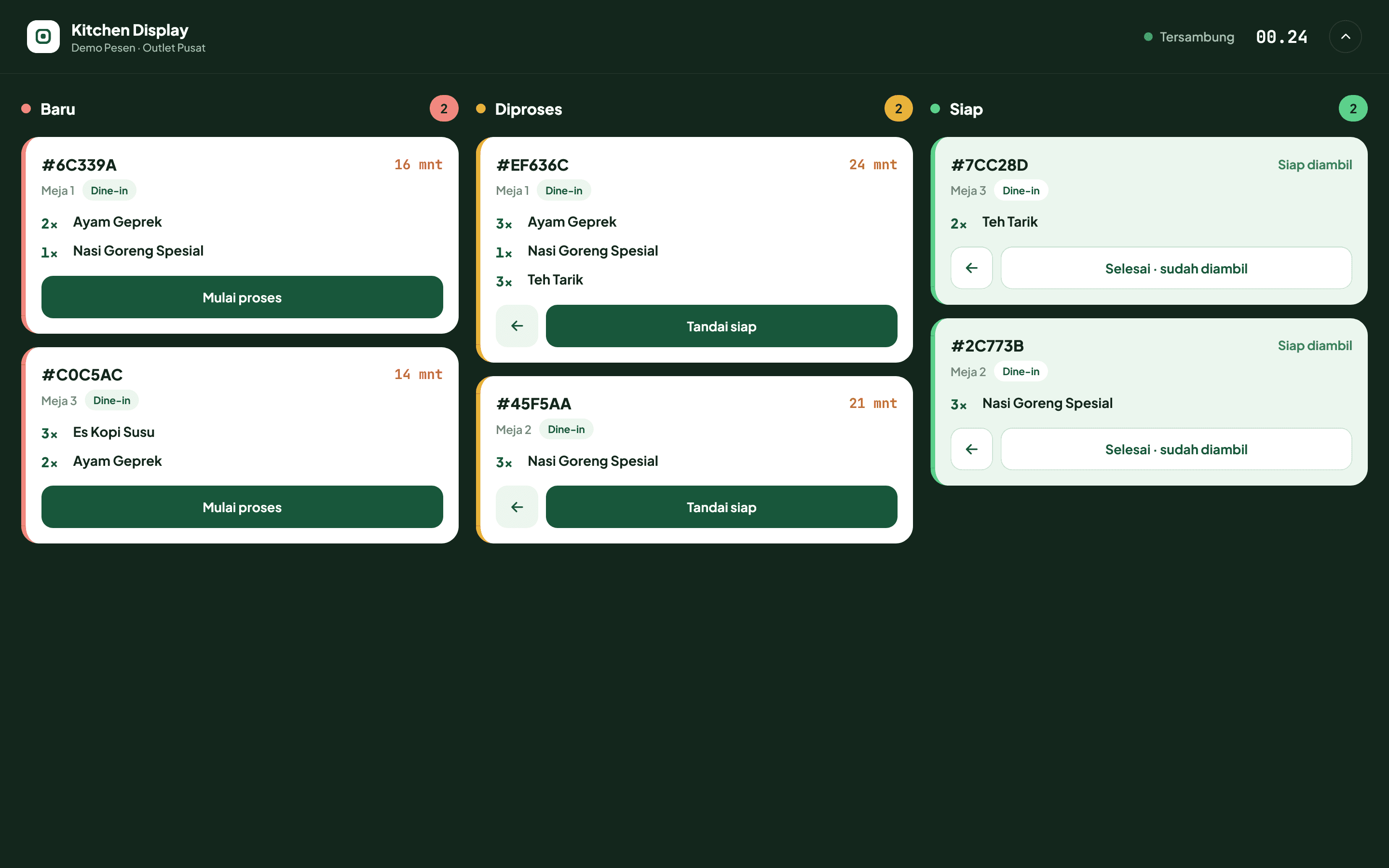Click Teh Tarik item in order #7CC28D

pos(1009,222)
